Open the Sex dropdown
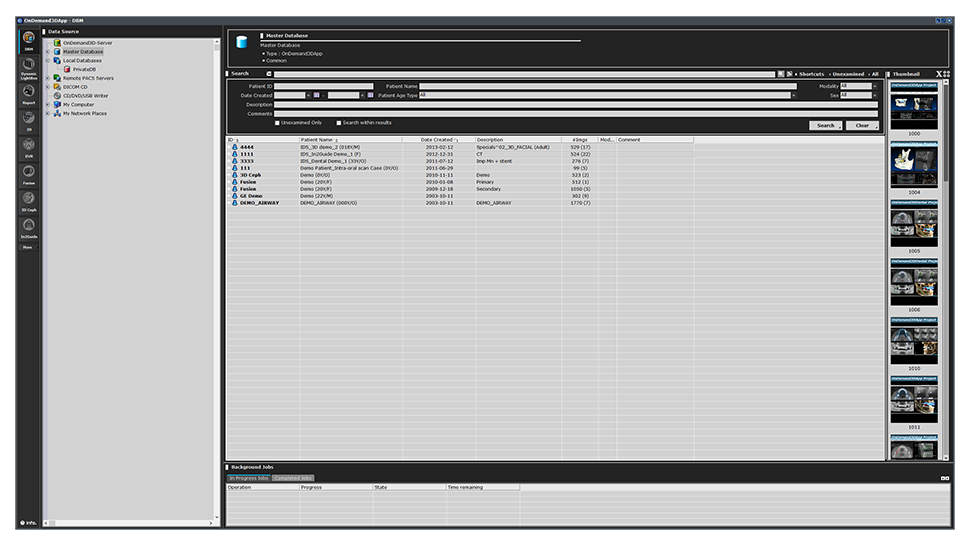This screenshot has width=965, height=545. [875, 95]
